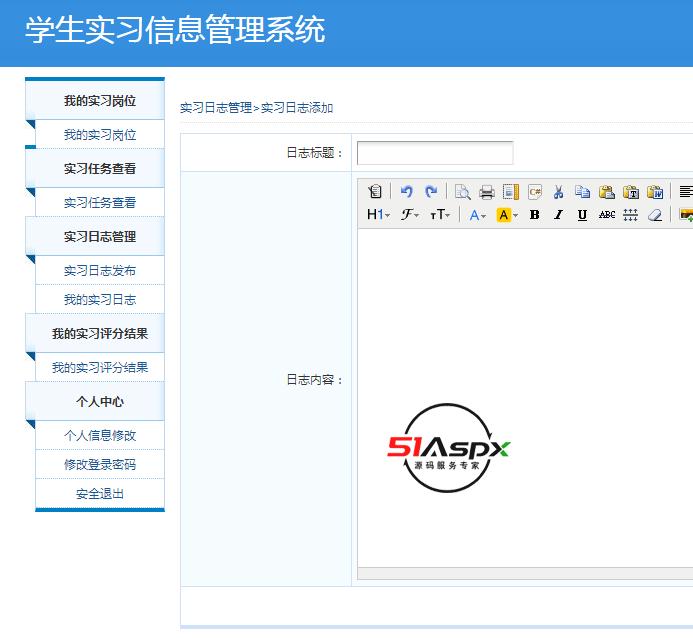693x638 pixels.
Task: Open the text color (A) dropdown
Action: (477, 215)
